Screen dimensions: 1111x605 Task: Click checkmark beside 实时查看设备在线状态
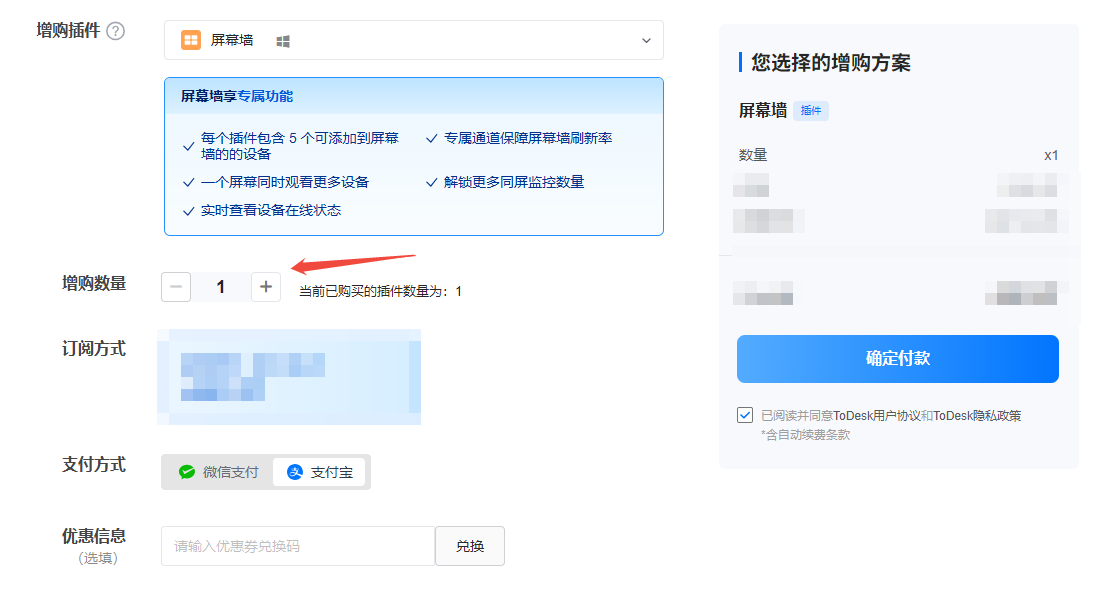(188, 211)
